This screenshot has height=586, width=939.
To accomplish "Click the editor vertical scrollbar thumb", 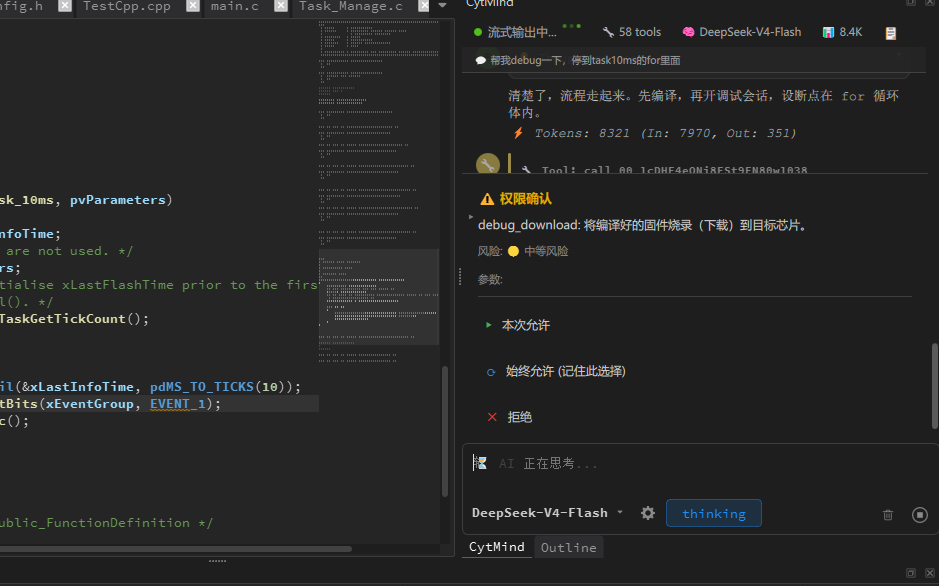I will 445,431.
